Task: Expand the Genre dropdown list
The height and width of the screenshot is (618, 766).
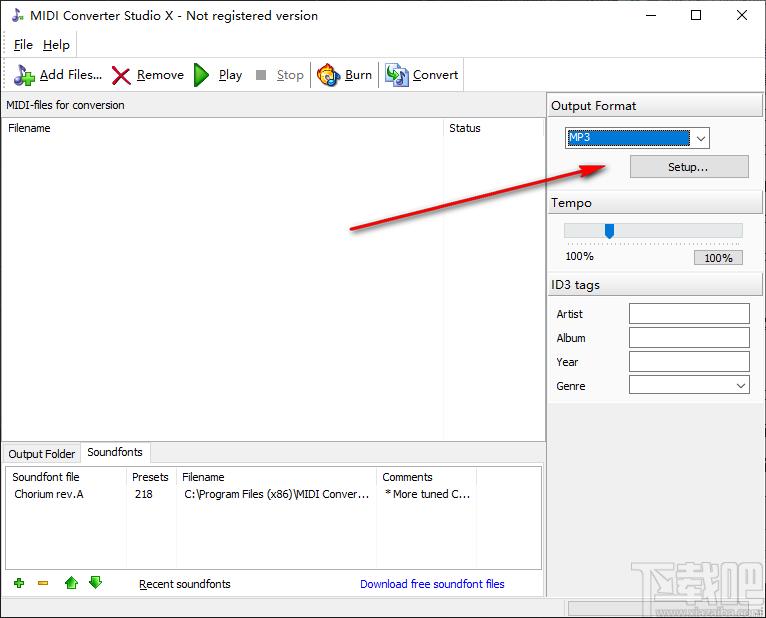Action: [x=741, y=385]
